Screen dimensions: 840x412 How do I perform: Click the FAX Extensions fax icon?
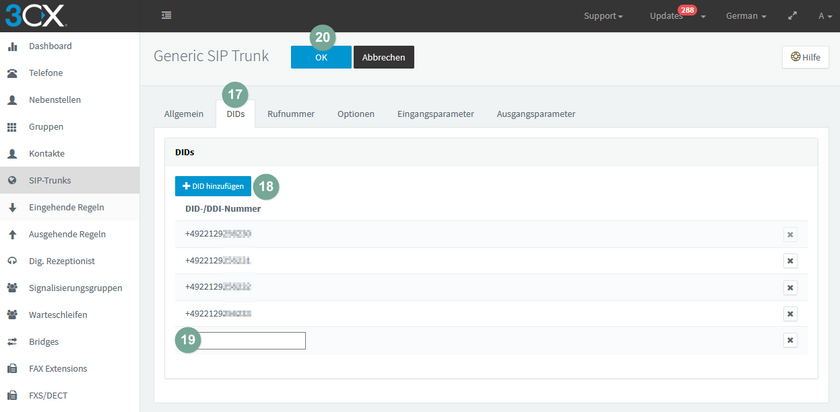12,369
